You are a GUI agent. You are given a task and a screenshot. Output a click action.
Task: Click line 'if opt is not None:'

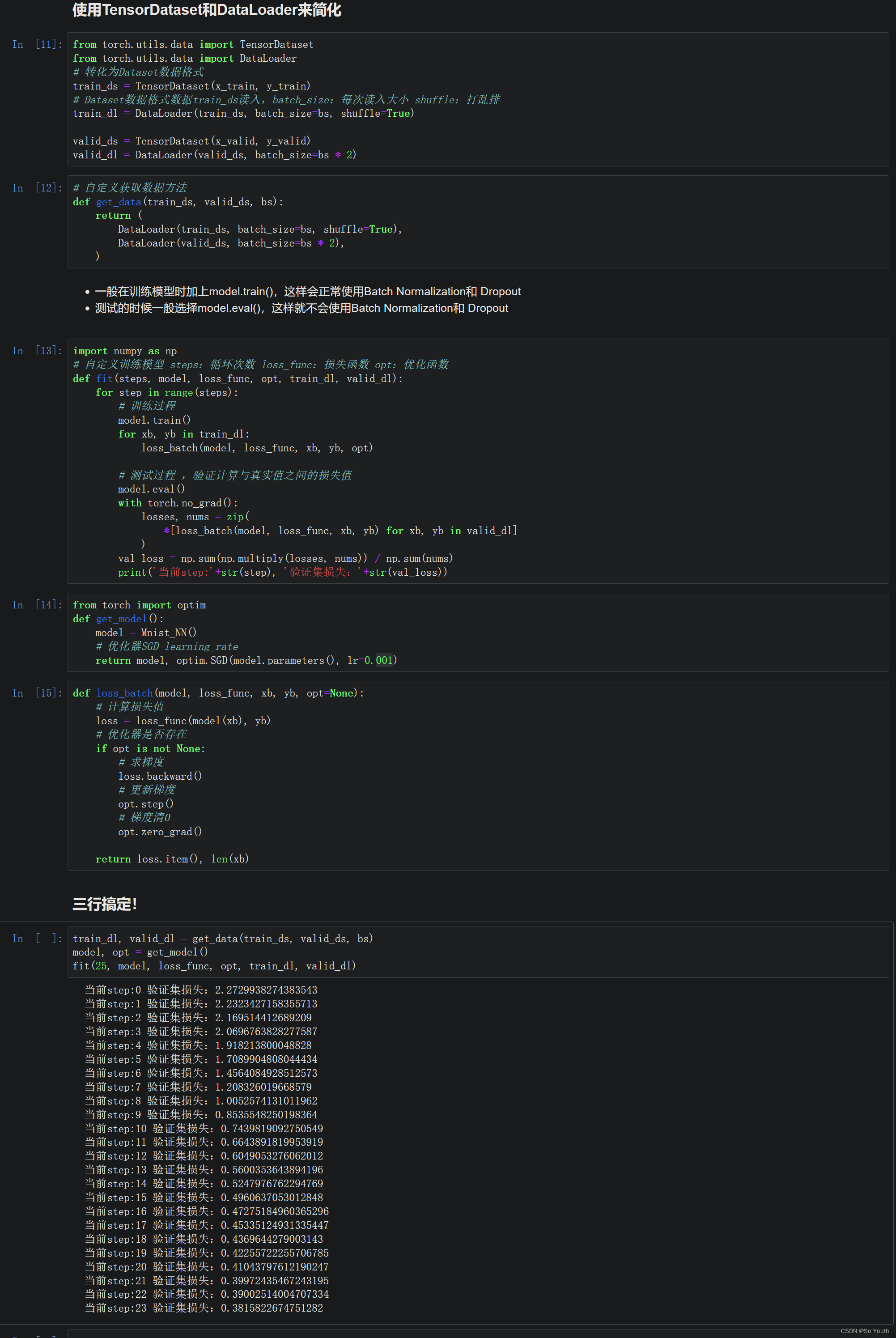150,748
